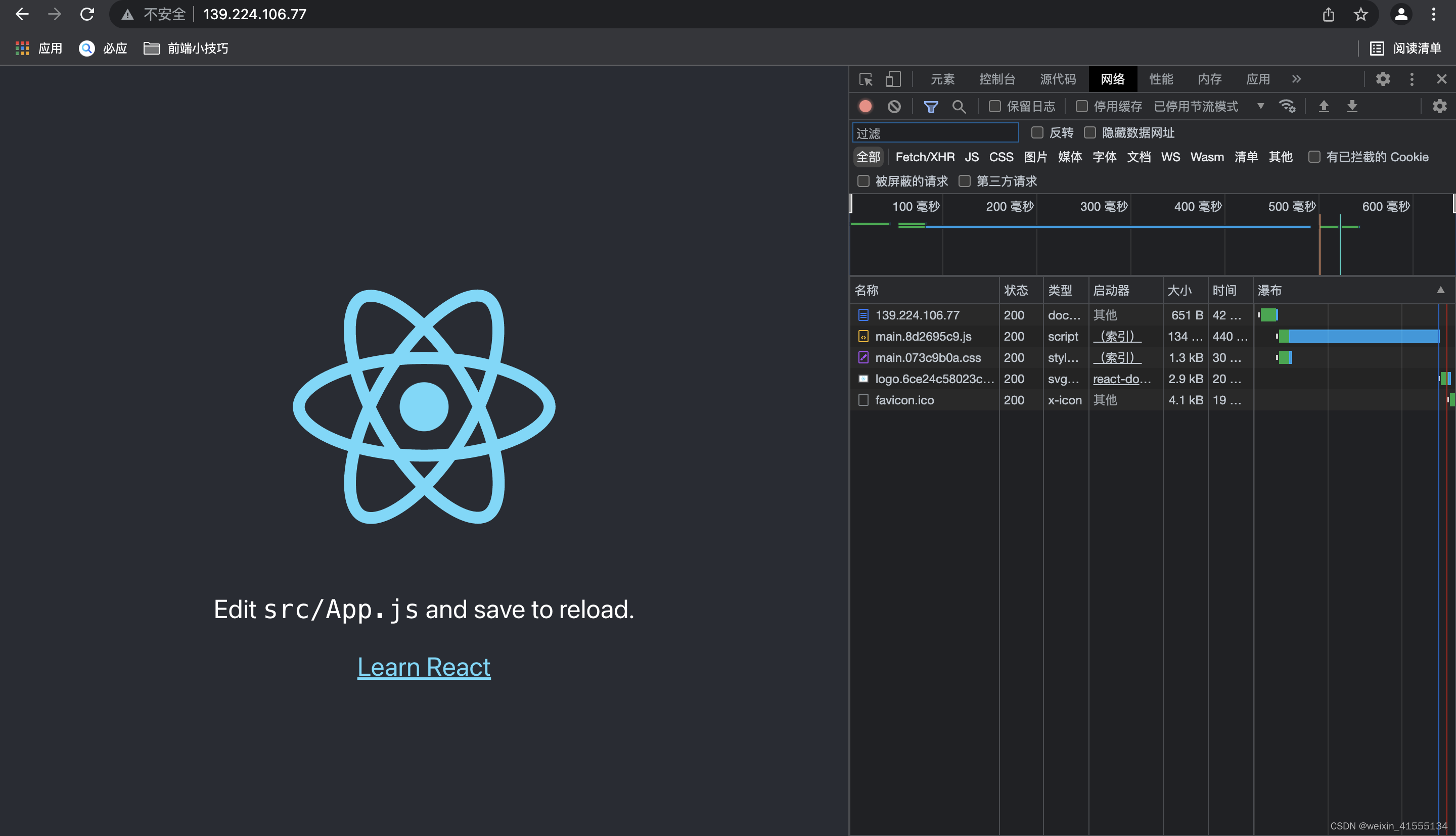Filter by 图片 requests
This screenshot has width=1456, height=836.
(x=1035, y=157)
